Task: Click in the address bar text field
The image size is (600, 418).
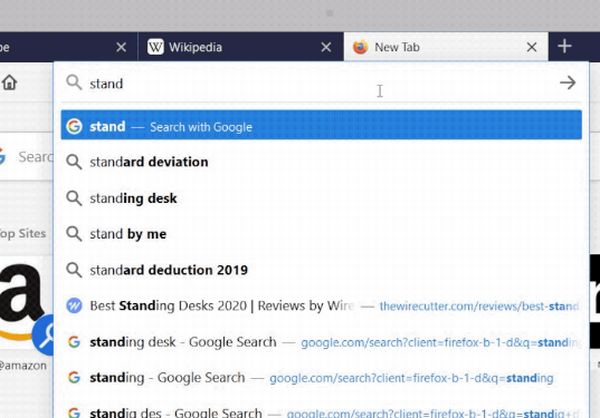Action: [x=300, y=84]
